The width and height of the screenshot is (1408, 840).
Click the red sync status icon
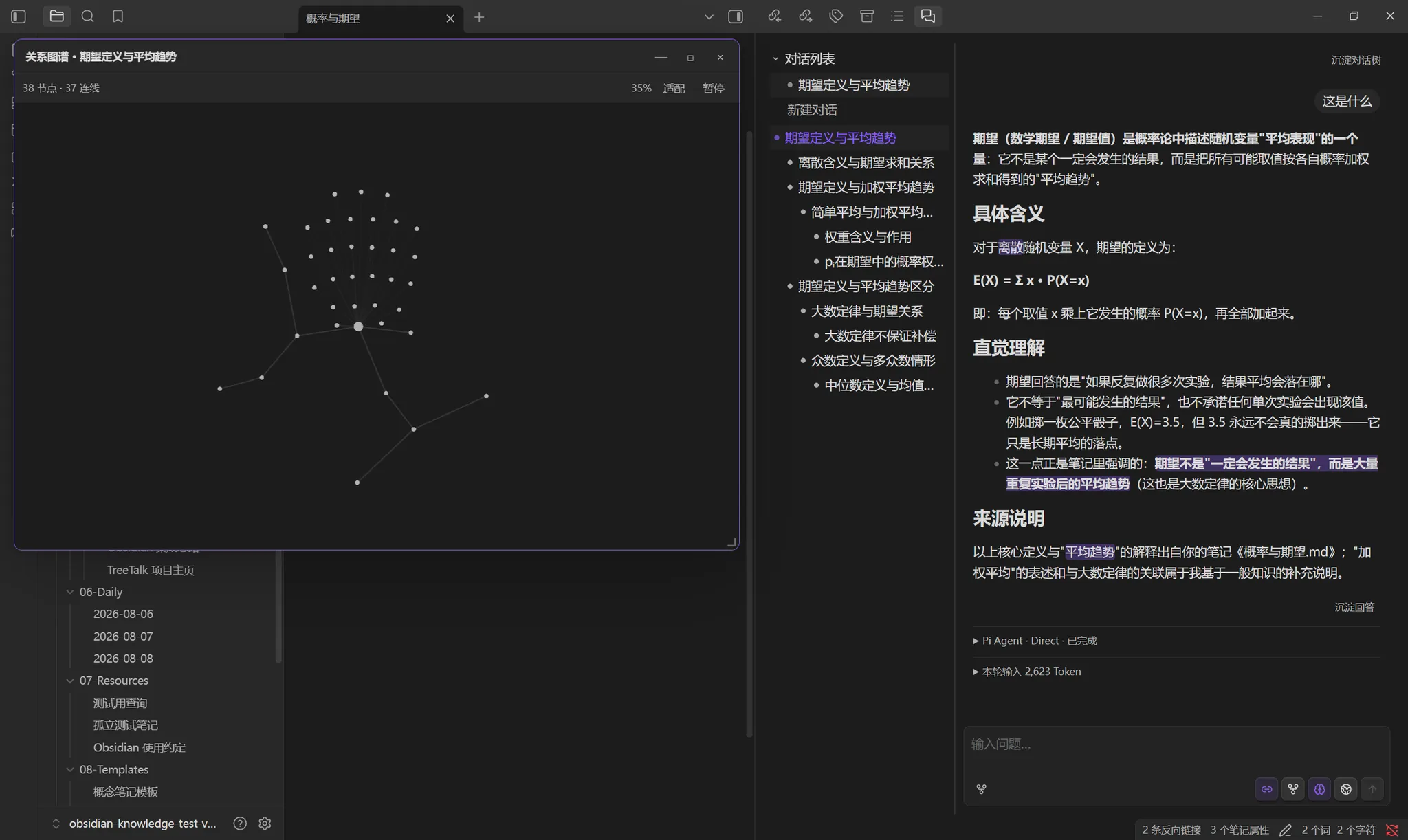1392,830
